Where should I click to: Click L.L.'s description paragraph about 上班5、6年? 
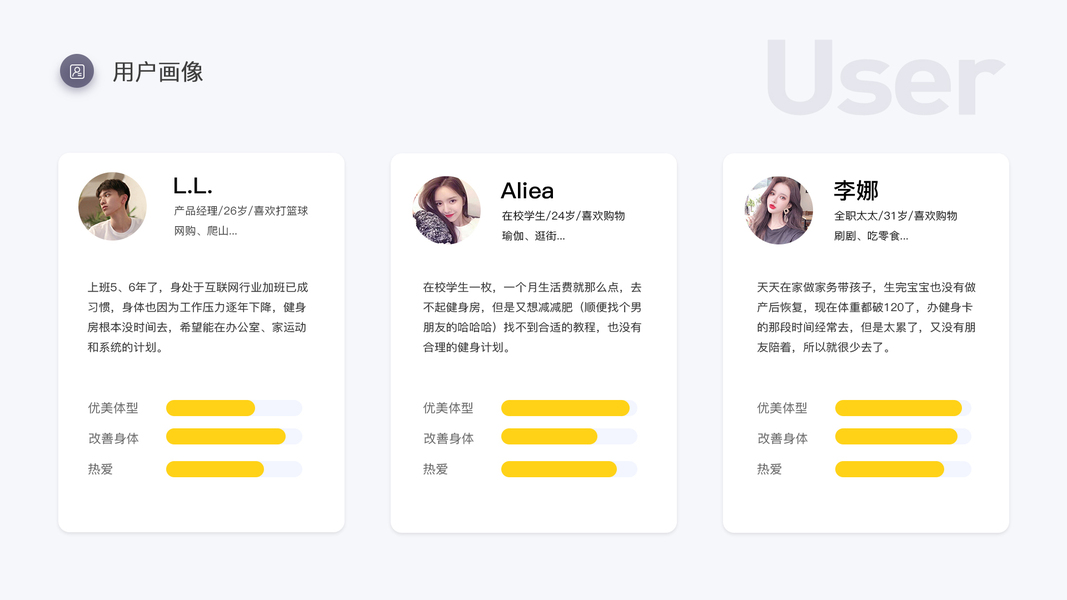click(198, 317)
